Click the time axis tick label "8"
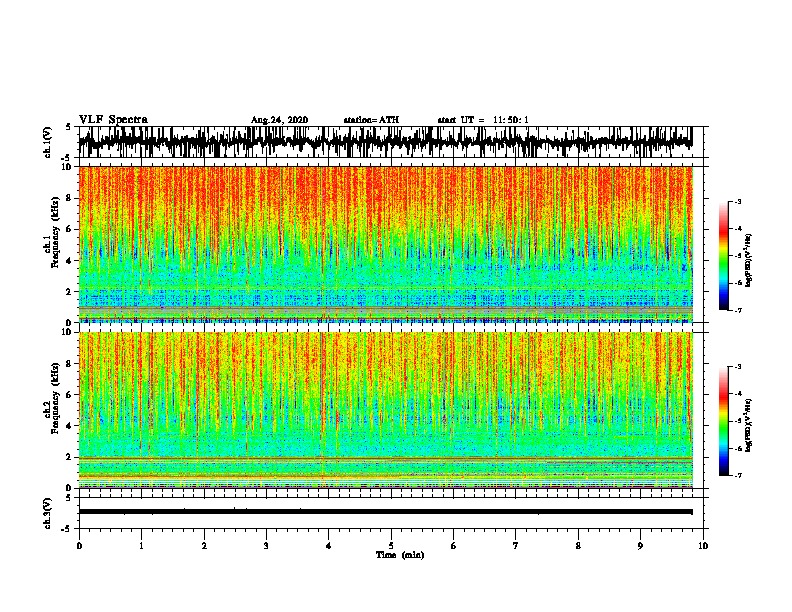Viewport: 792px width, 612px height. click(578, 546)
